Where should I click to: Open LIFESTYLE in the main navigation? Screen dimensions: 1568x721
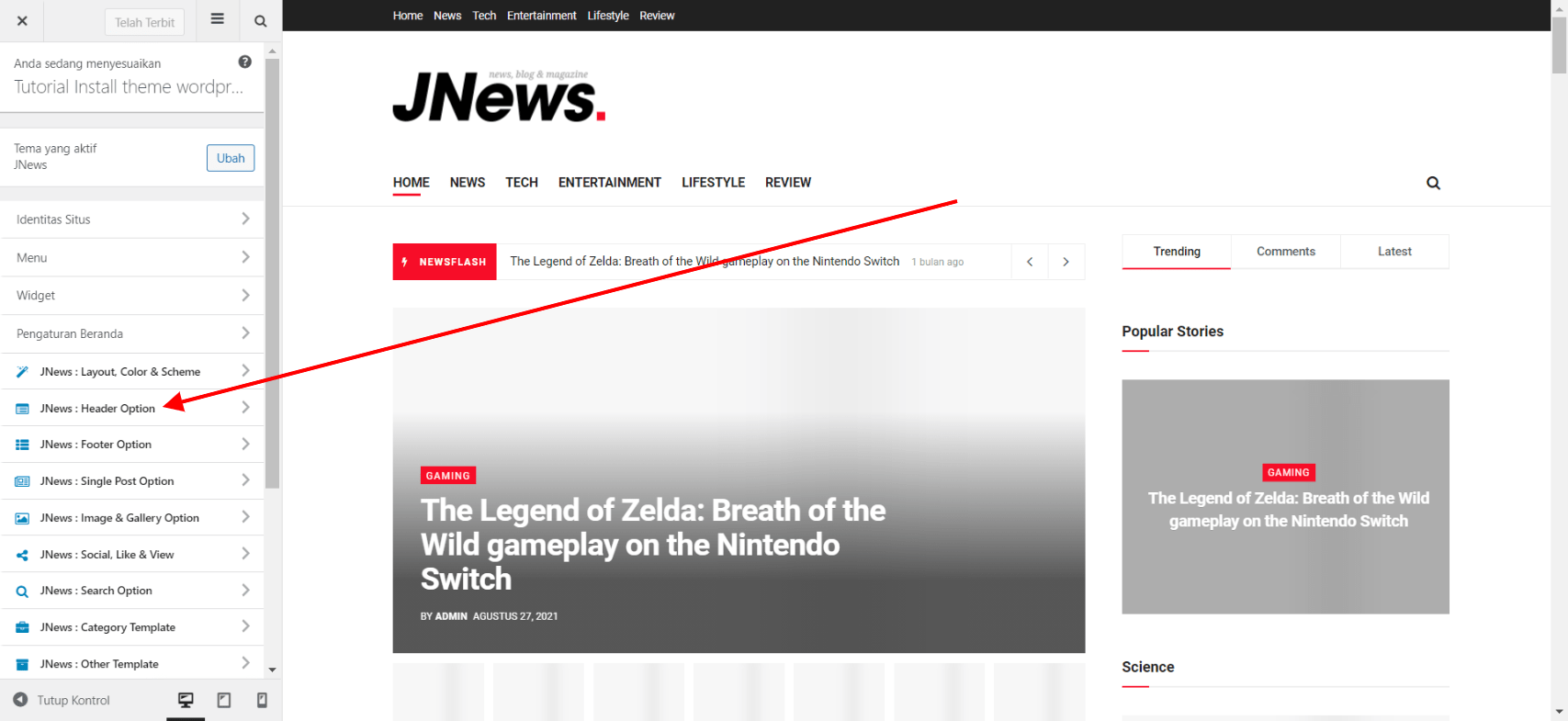pos(713,183)
